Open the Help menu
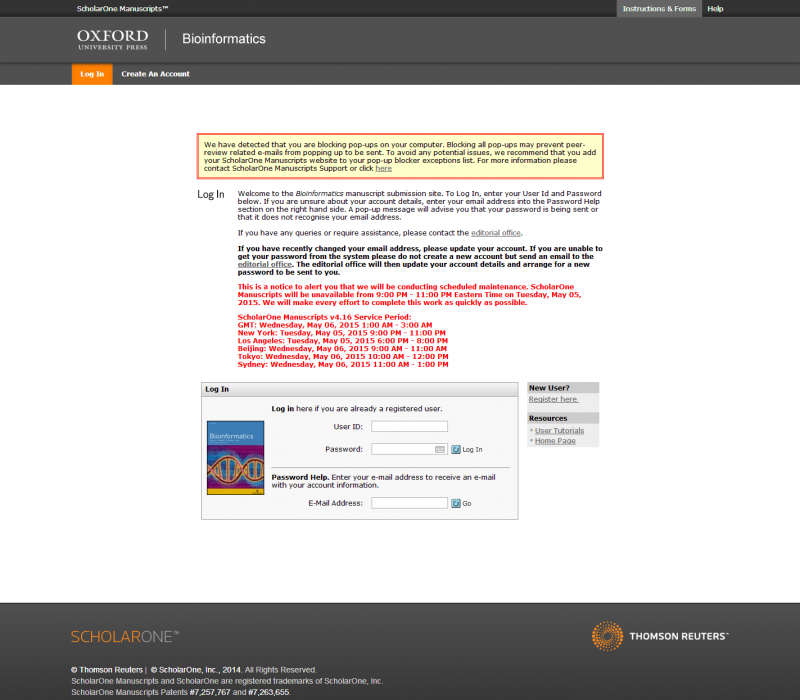 715,9
